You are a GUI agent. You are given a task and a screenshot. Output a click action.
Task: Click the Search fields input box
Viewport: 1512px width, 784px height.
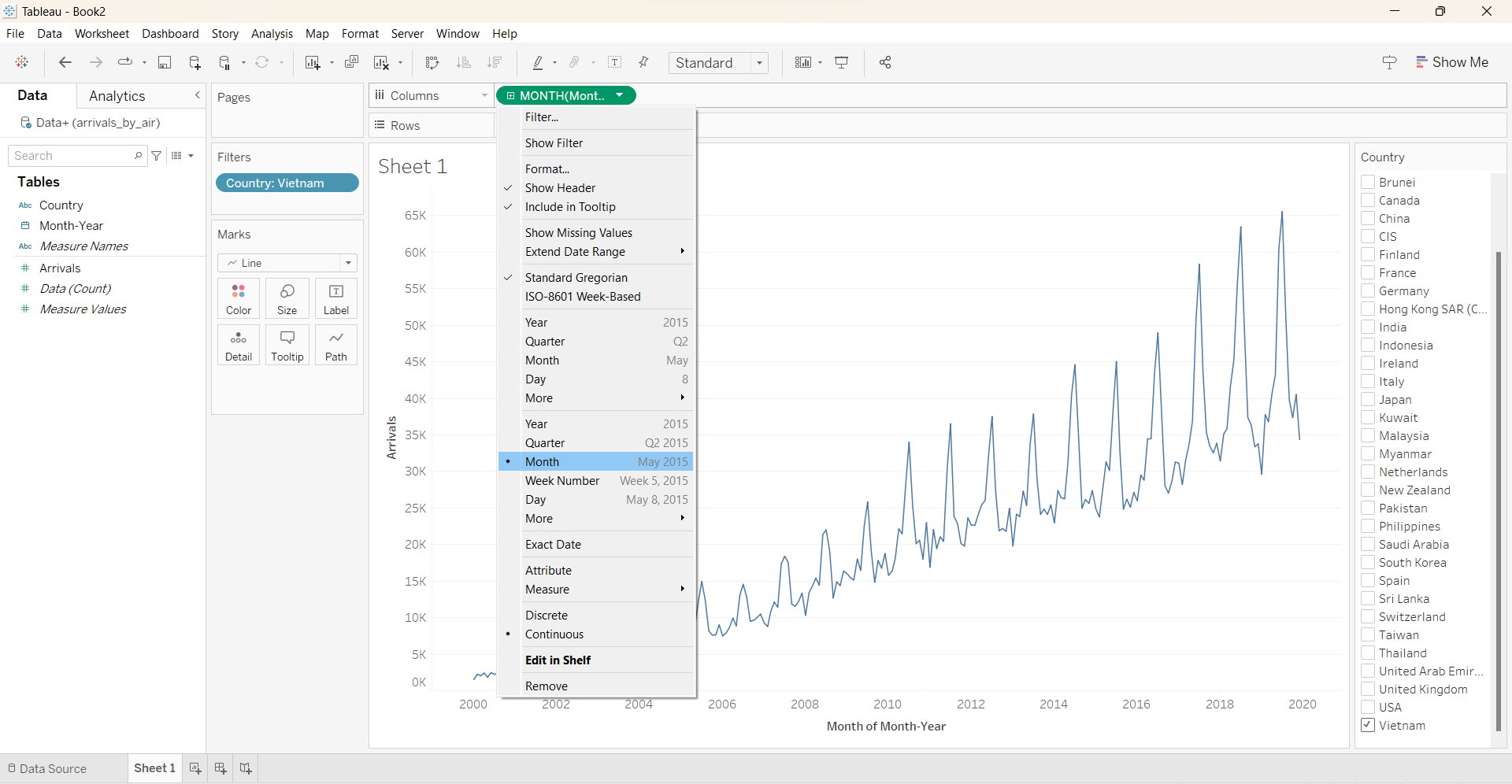click(72, 156)
